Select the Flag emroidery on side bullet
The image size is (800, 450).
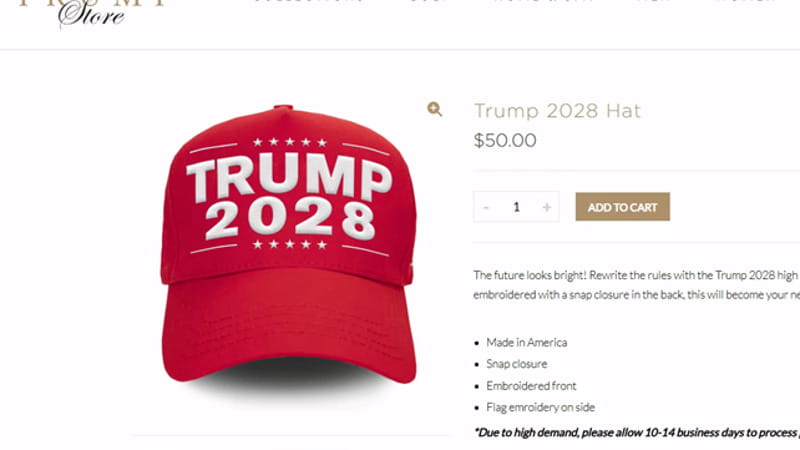(x=540, y=407)
